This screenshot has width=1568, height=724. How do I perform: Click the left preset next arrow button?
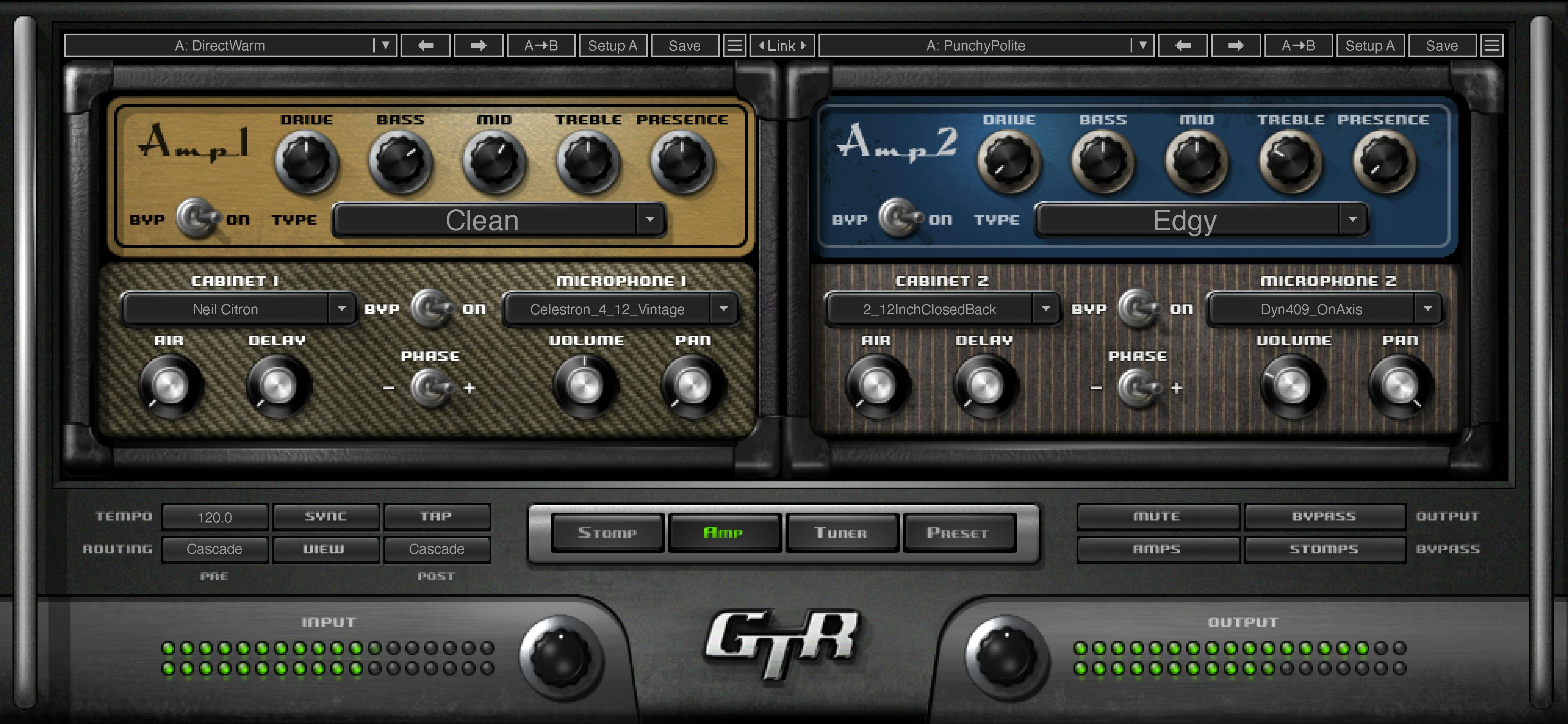point(478,46)
